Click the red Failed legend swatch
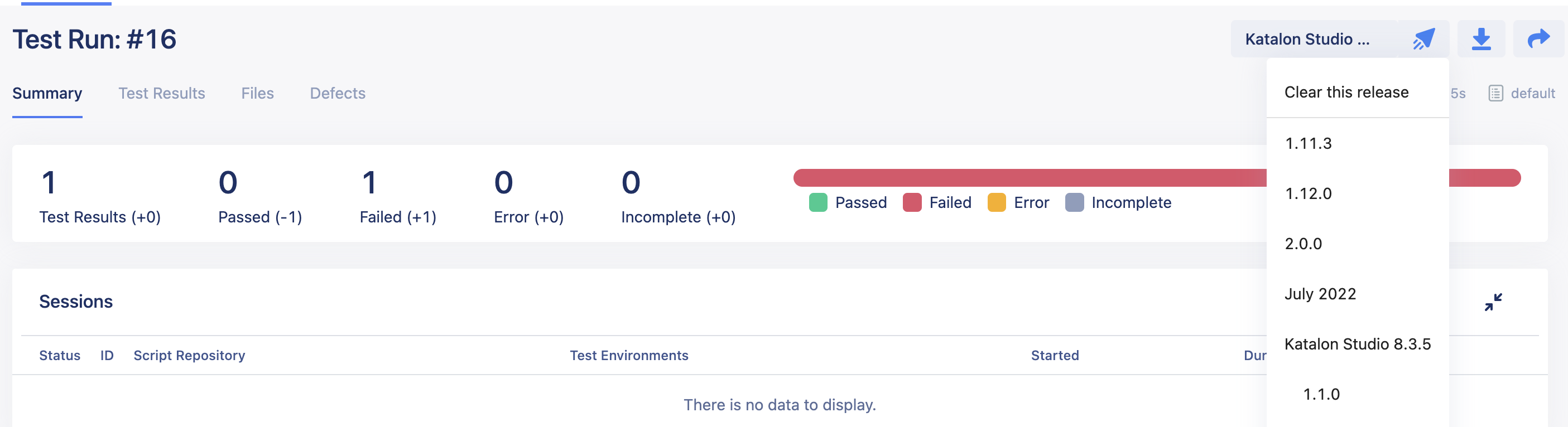1568x427 pixels. tap(912, 202)
